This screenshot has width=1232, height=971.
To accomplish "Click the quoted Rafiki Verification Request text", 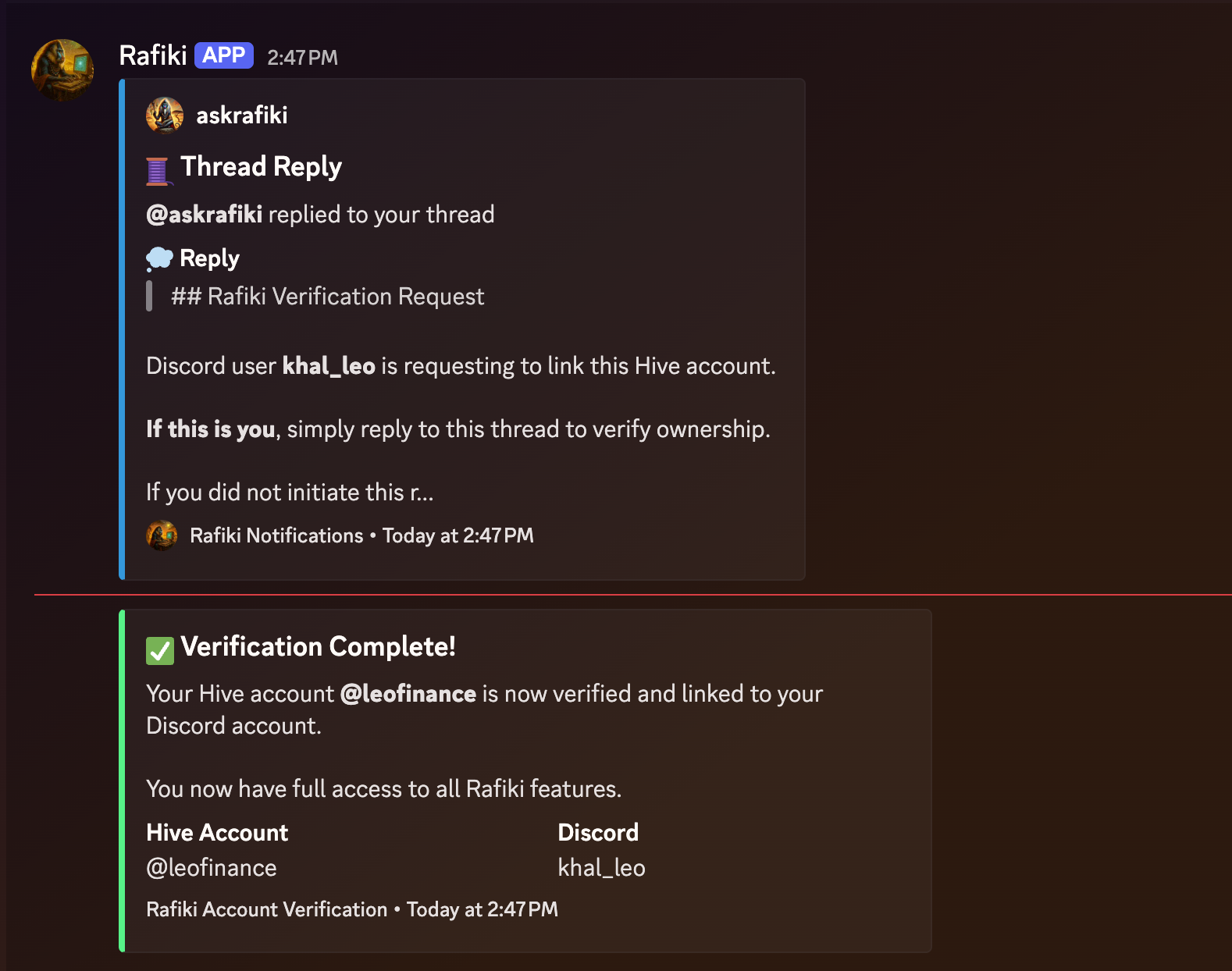I will point(328,297).
